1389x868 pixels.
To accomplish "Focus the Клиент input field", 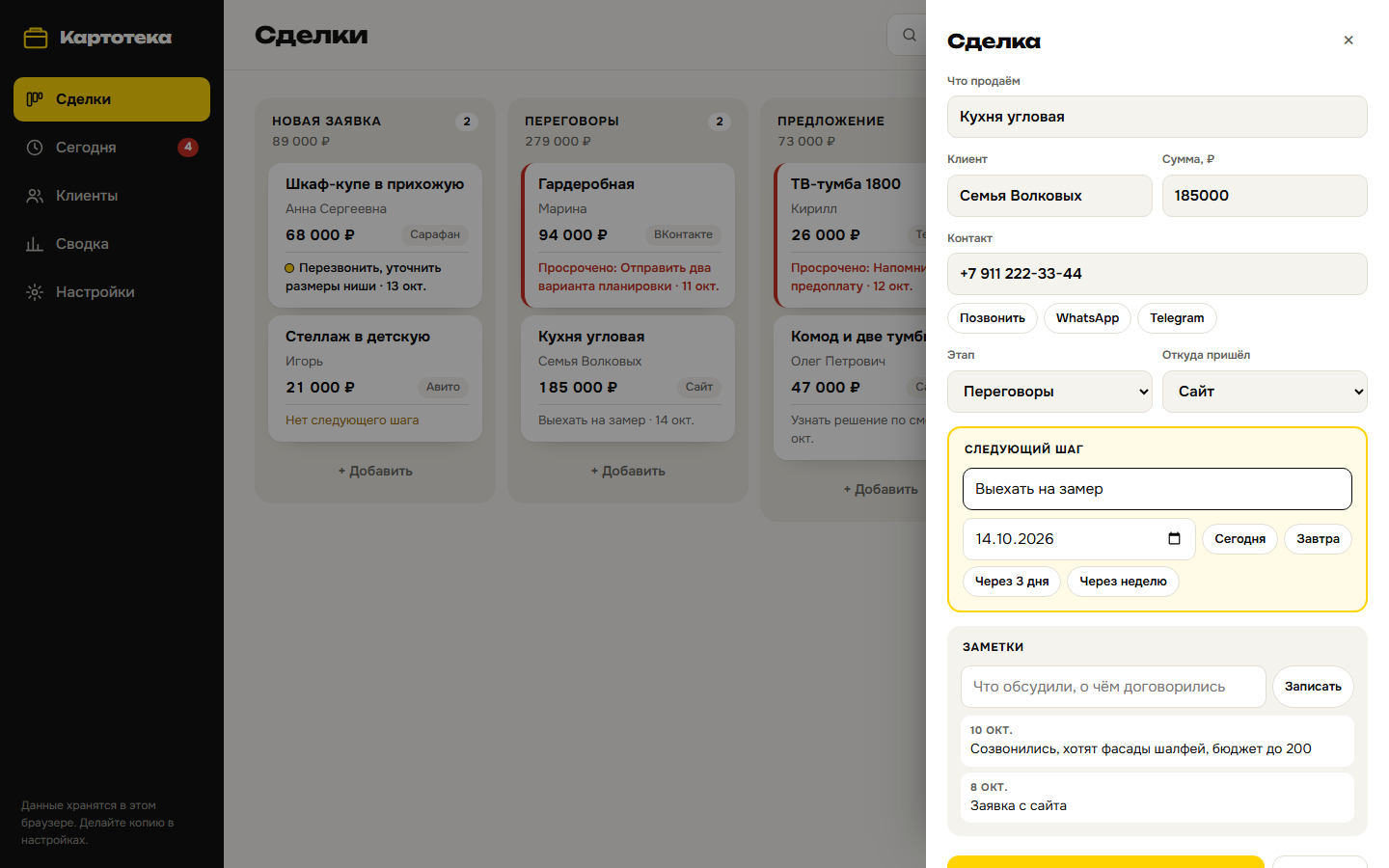I will (1049, 196).
